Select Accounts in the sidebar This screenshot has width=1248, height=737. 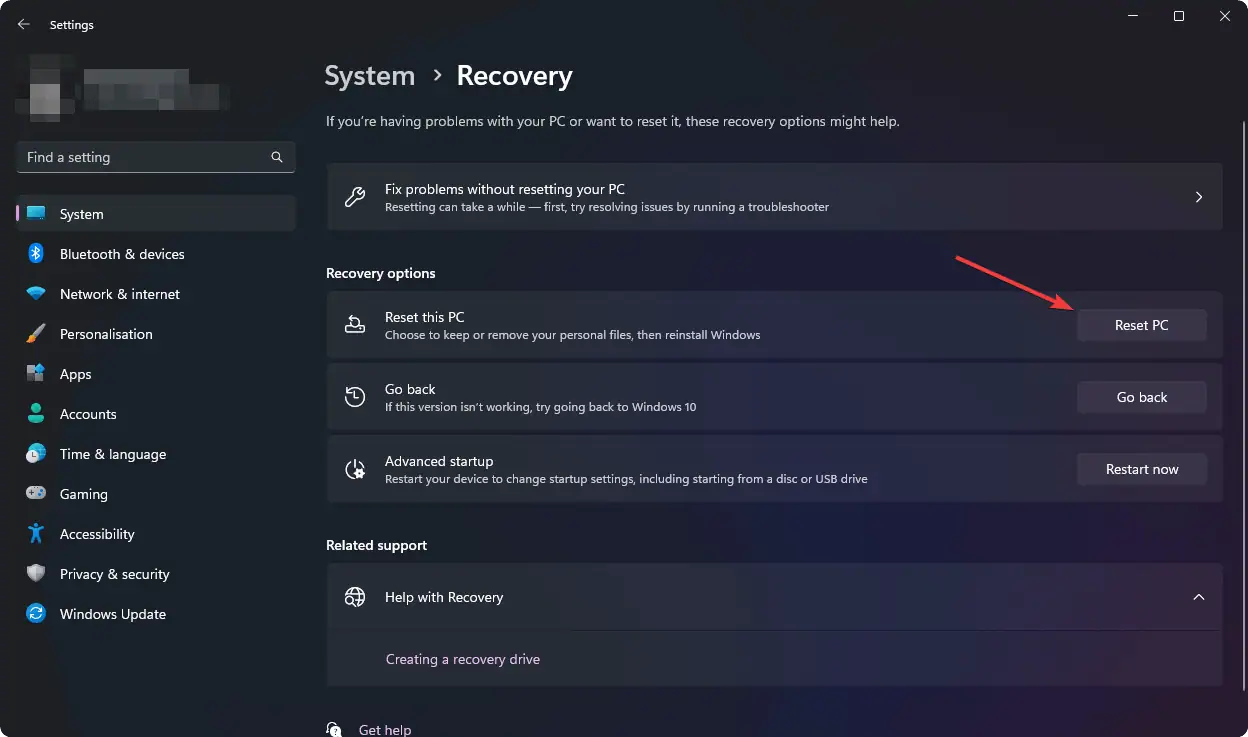point(156,414)
